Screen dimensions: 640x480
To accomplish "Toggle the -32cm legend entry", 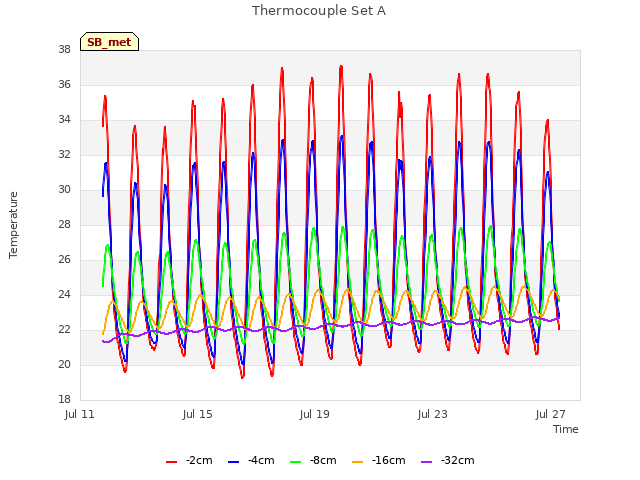I will [447, 460].
